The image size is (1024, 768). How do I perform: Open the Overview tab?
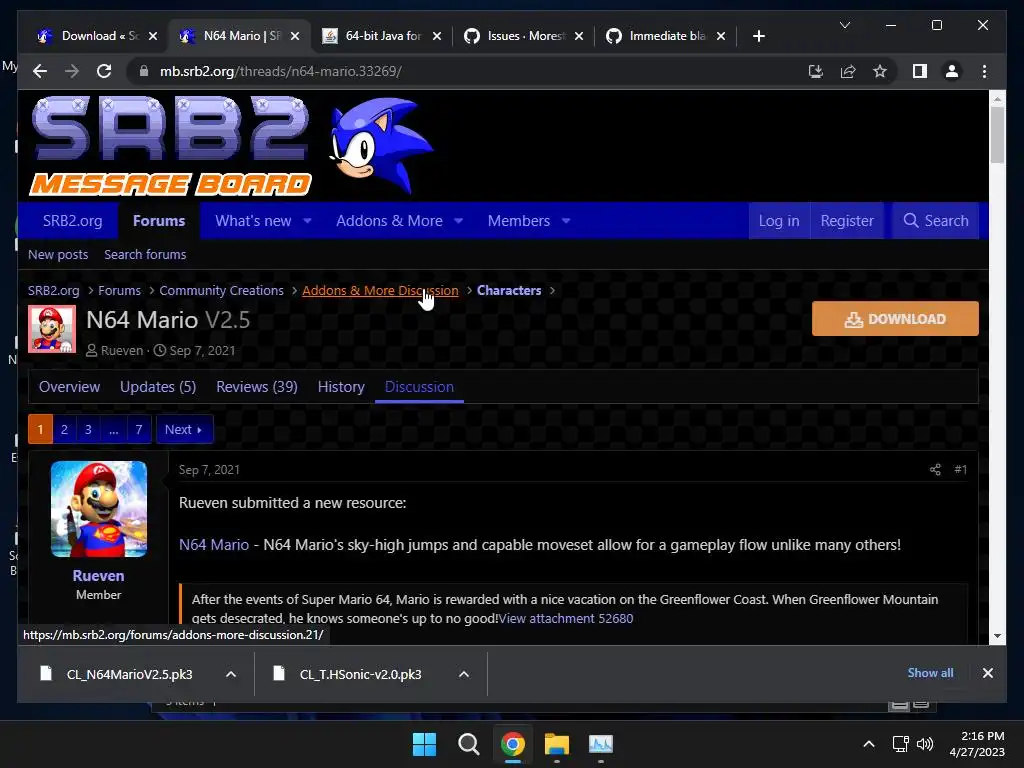point(69,387)
